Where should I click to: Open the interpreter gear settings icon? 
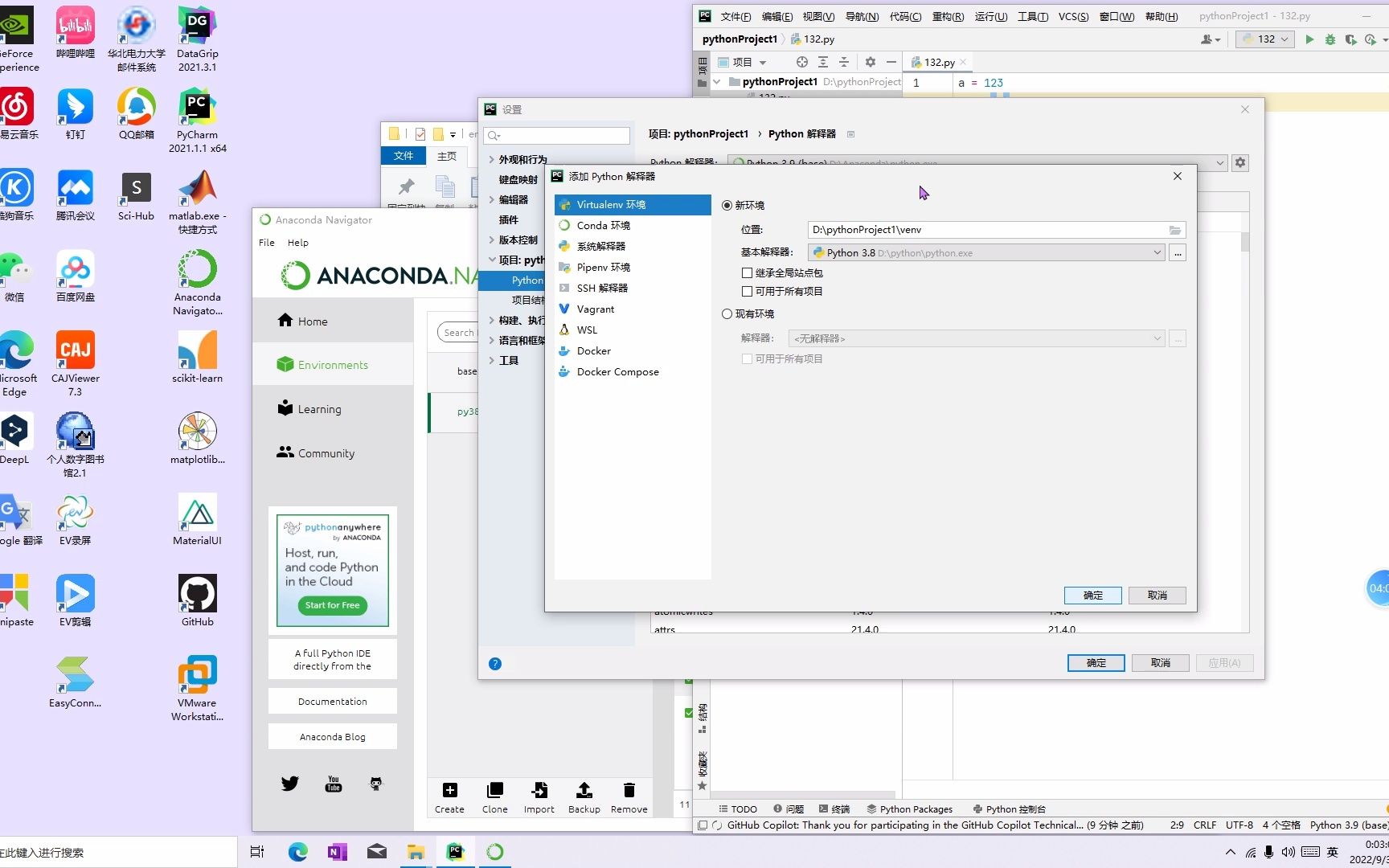click(1240, 162)
